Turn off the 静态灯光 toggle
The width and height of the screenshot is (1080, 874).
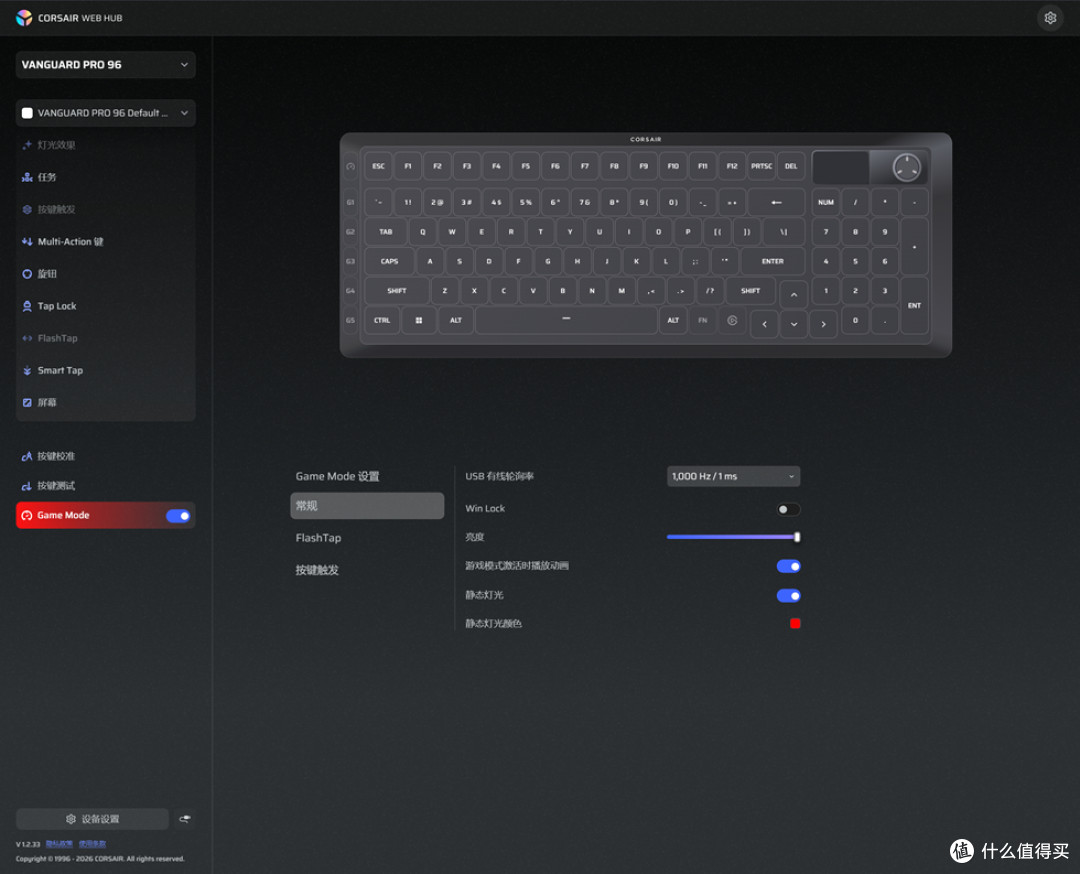coord(788,596)
